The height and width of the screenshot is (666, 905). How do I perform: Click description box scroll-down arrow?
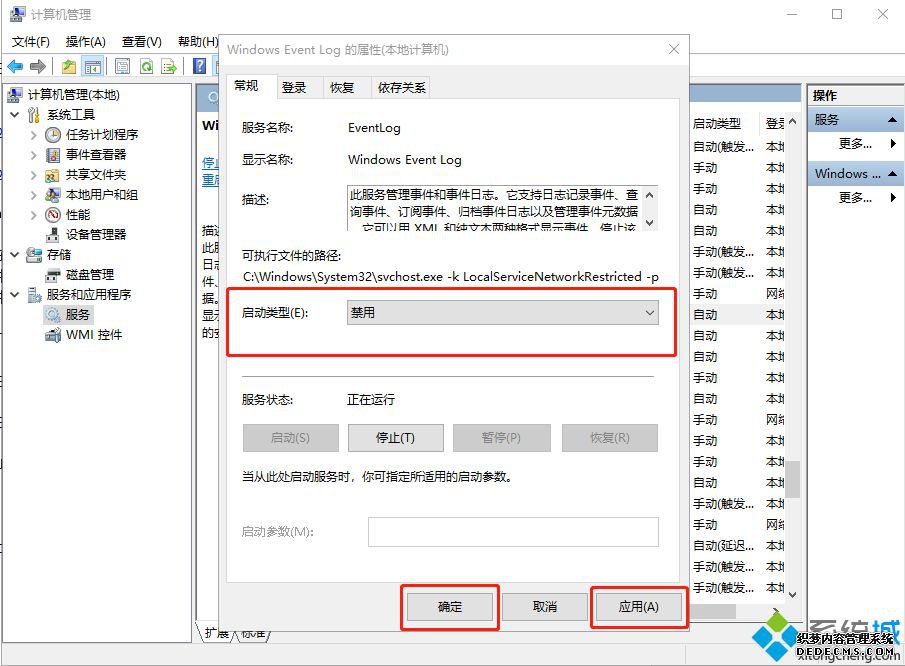click(650, 223)
